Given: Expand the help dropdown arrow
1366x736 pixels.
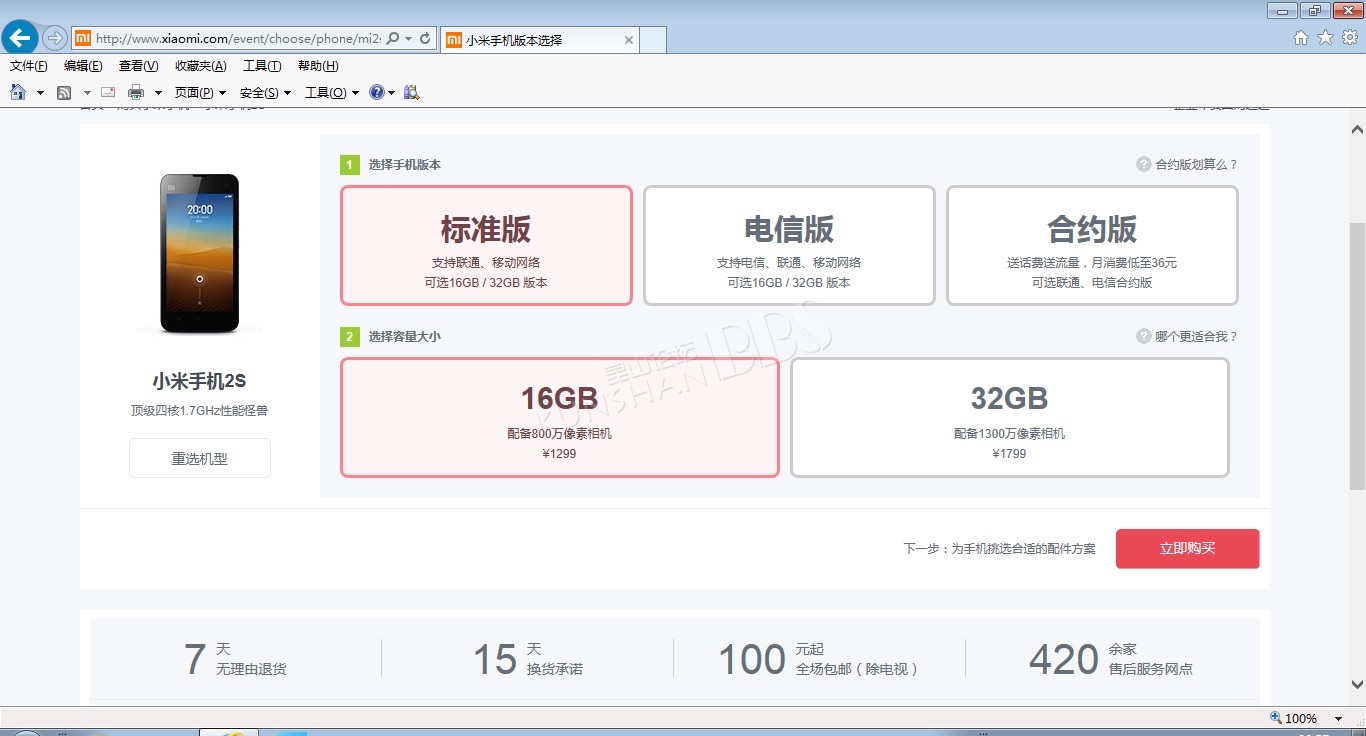Looking at the screenshot, I should (391, 93).
